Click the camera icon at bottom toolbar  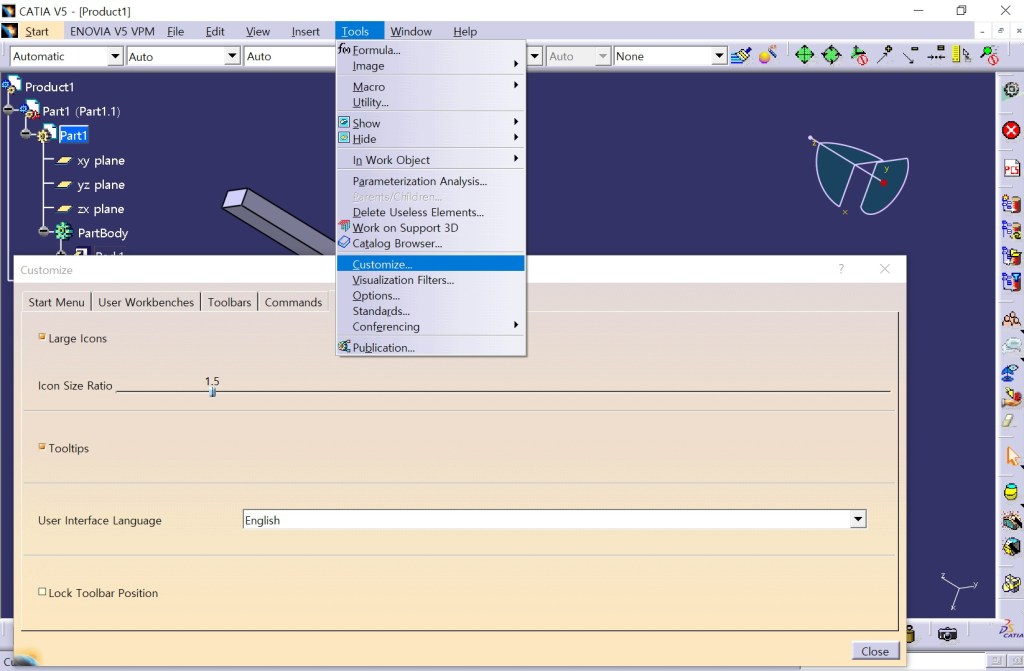click(947, 634)
